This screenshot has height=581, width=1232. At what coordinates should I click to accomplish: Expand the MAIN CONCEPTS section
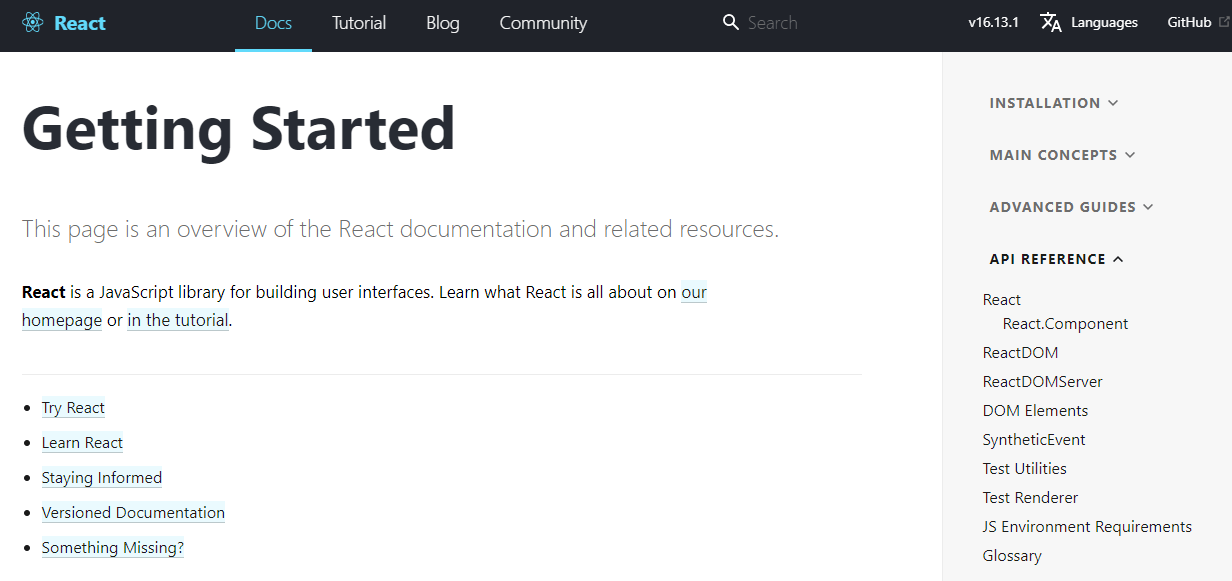pos(1062,155)
